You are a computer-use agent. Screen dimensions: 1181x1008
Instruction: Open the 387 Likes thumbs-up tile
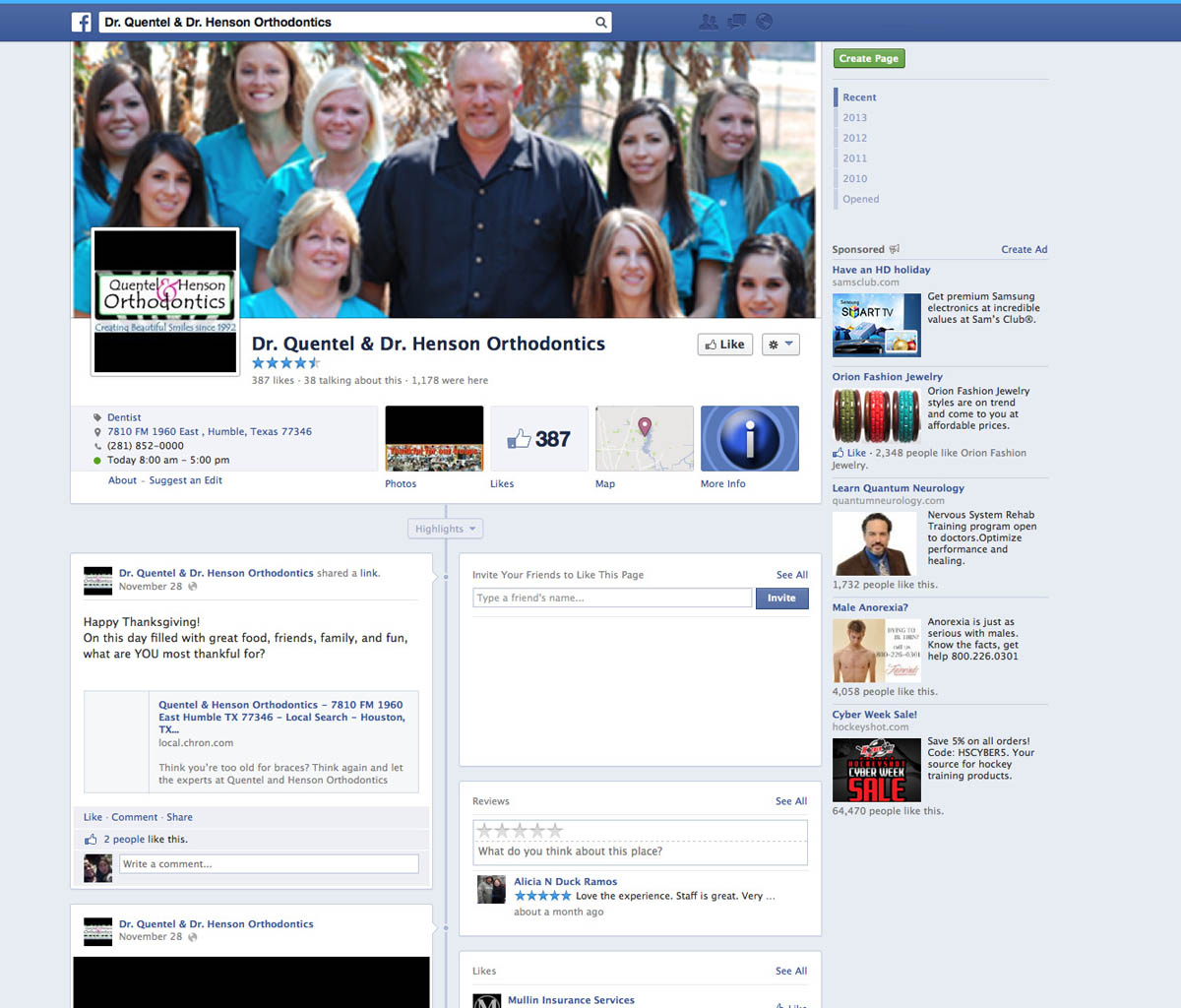[x=539, y=439]
